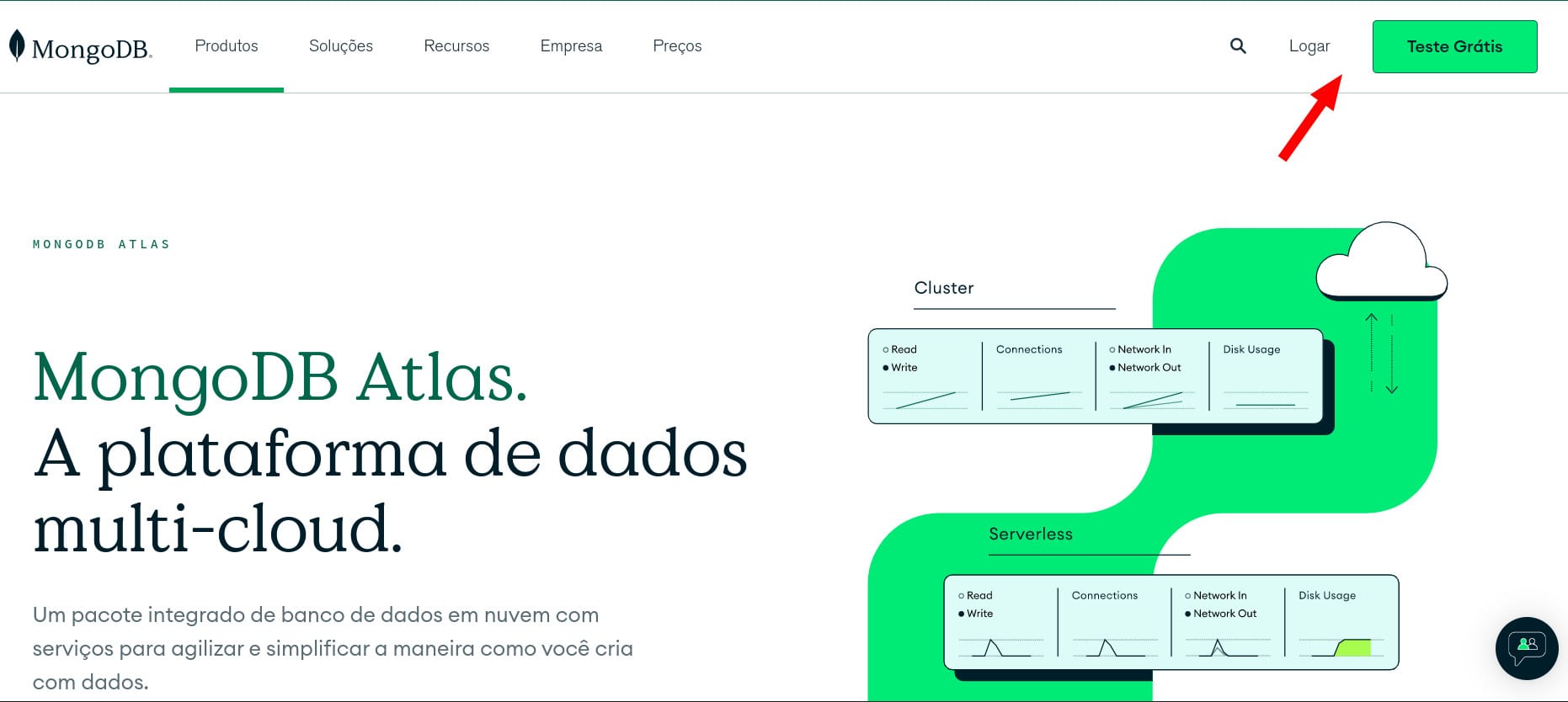The width and height of the screenshot is (1568, 702).
Task: Click the MongoDB Atlas headline text
Action: point(280,377)
